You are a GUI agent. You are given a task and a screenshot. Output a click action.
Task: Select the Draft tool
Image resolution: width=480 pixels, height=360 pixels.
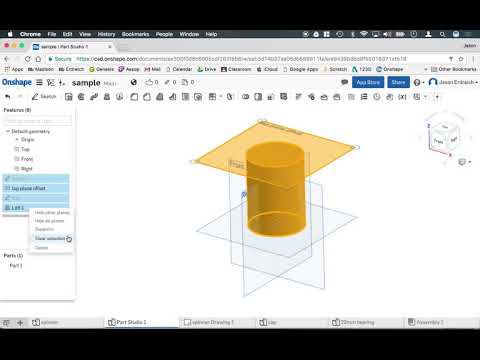point(160,97)
